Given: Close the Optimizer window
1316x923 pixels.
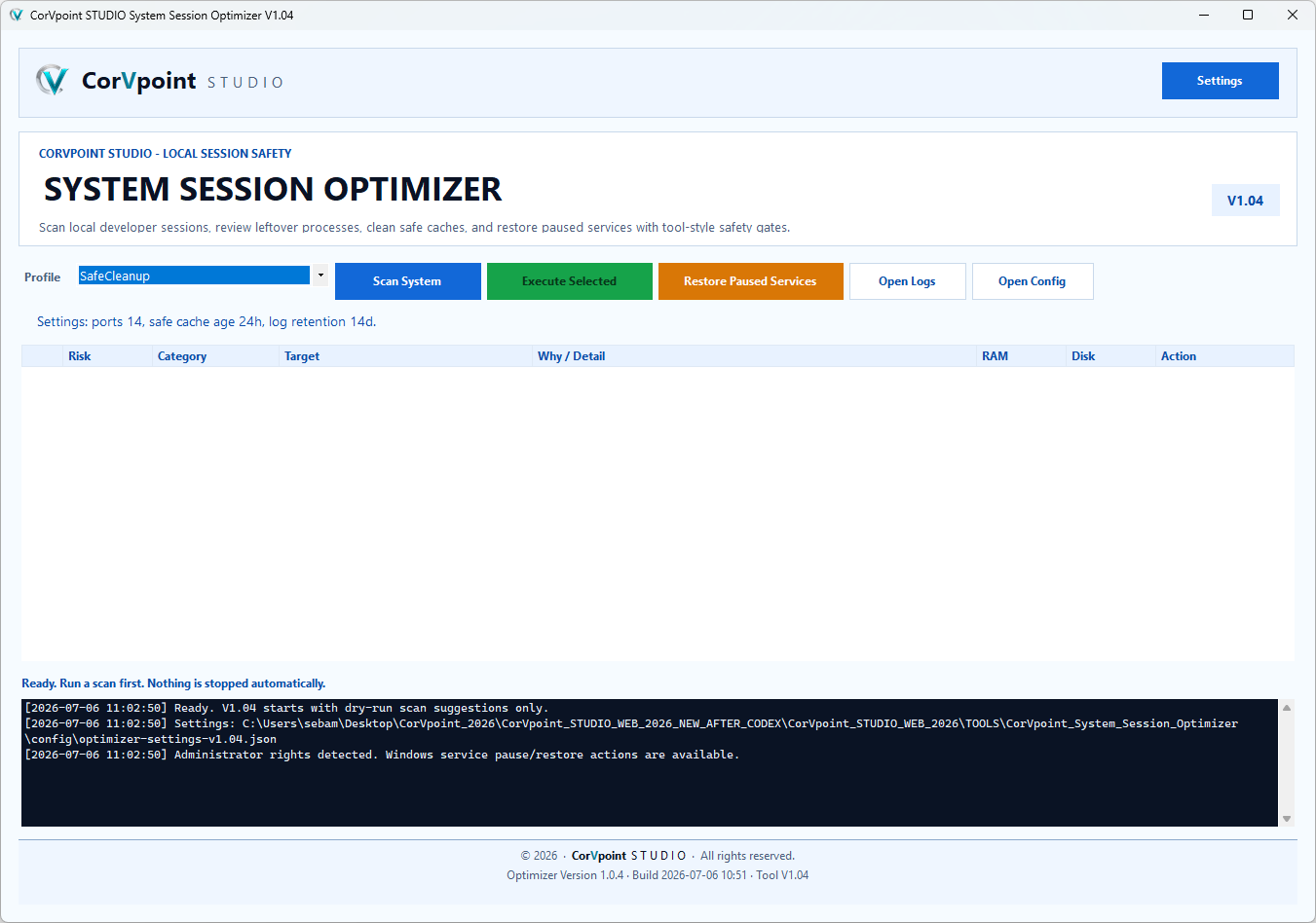Looking at the screenshot, I should tap(1293, 15).
